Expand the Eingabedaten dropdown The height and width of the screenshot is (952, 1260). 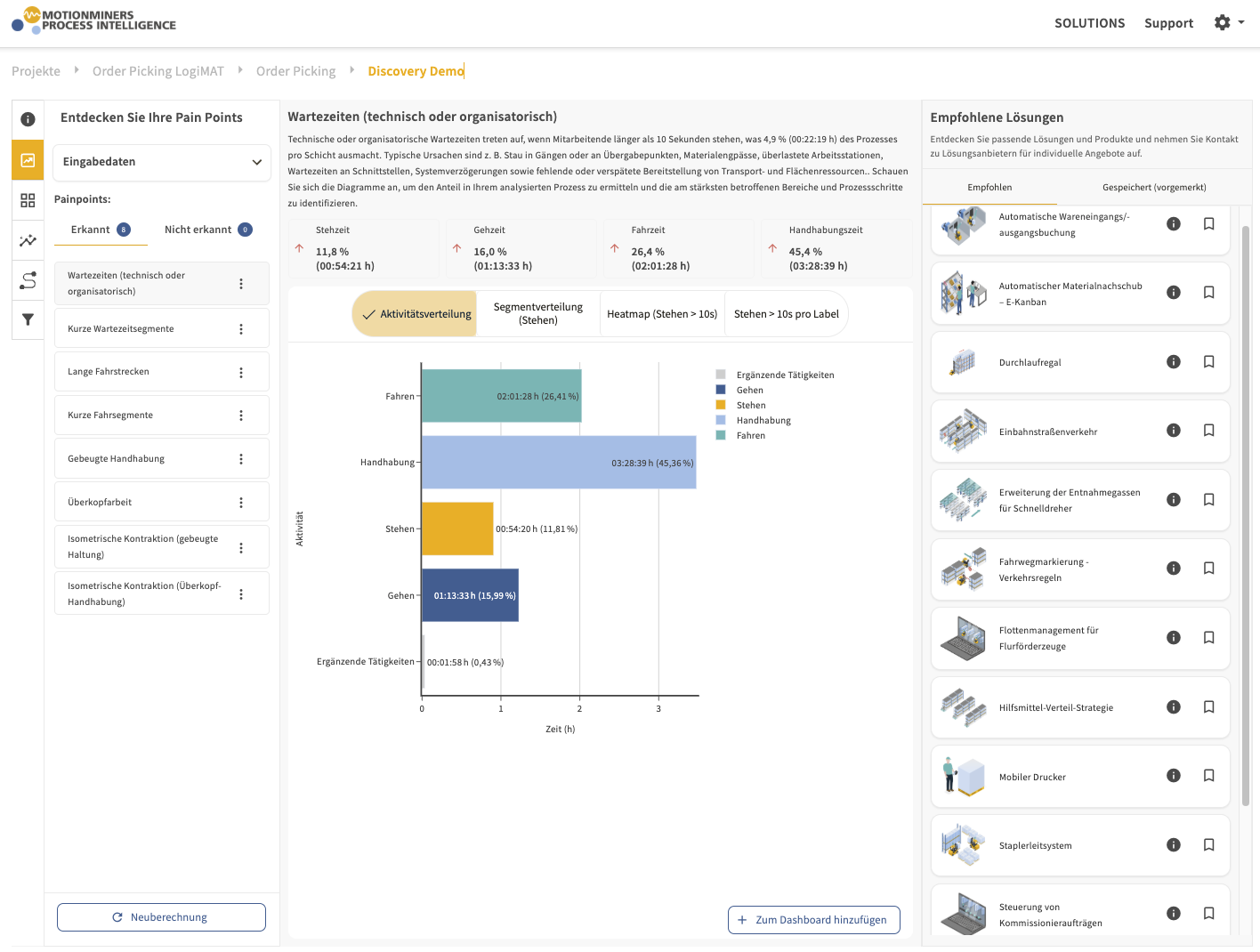(x=162, y=162)
